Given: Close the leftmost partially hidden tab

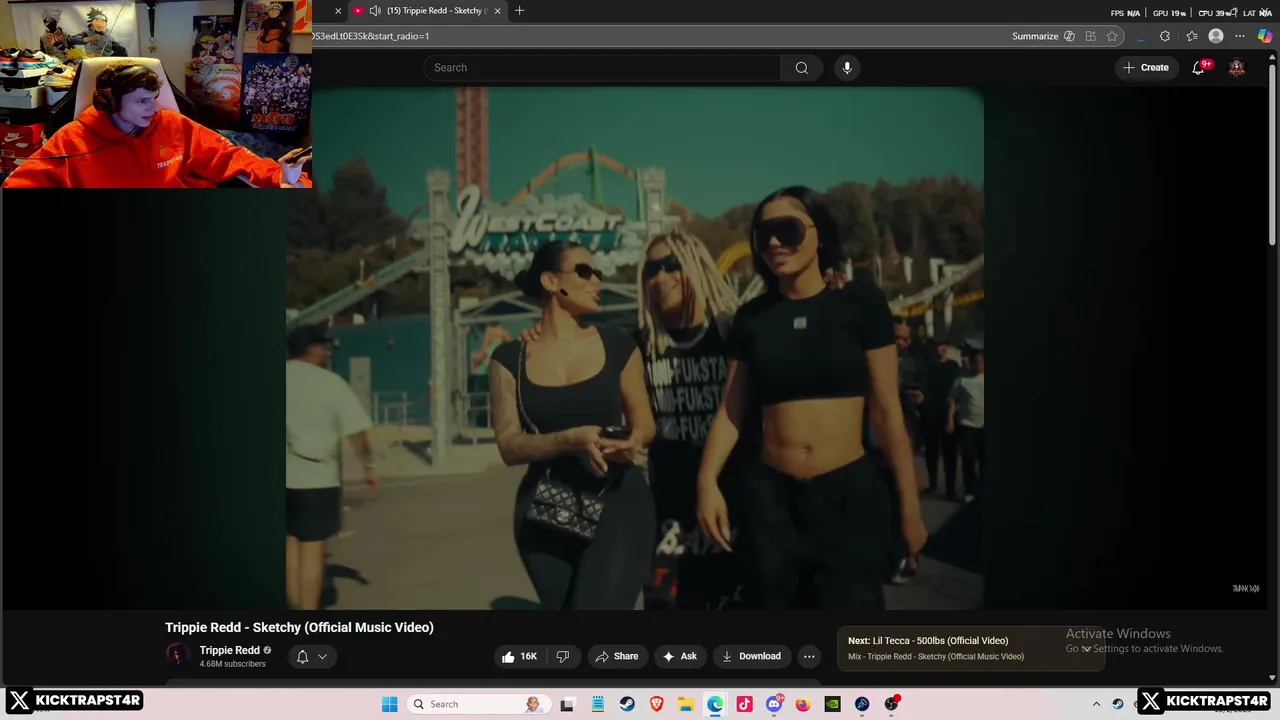Looking at the screenshot, I should tap(338, 10).
